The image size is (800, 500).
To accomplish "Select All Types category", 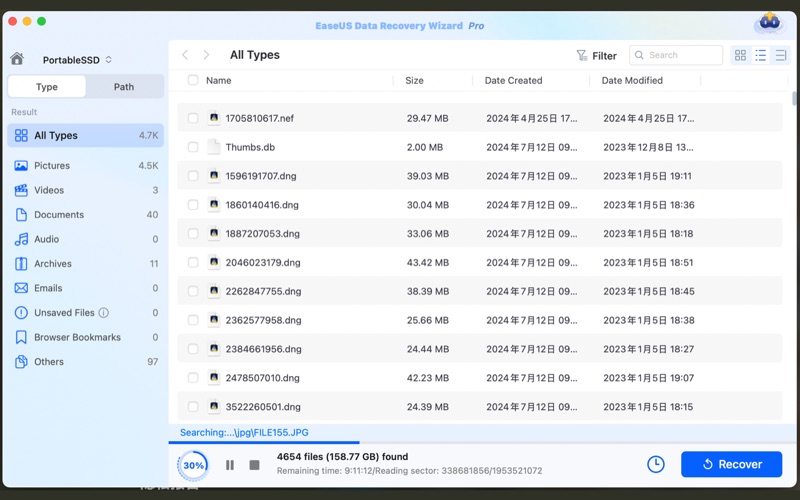I will tap(86, 136).
